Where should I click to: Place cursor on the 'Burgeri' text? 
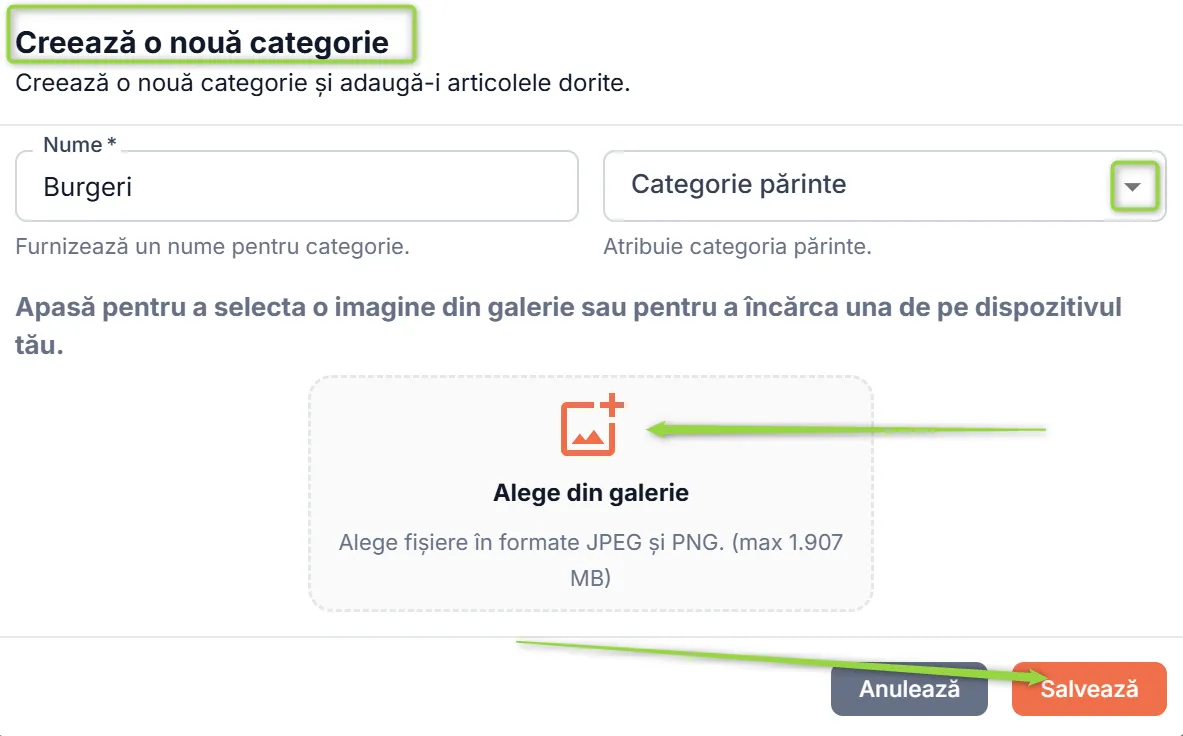tap(88, 187)
